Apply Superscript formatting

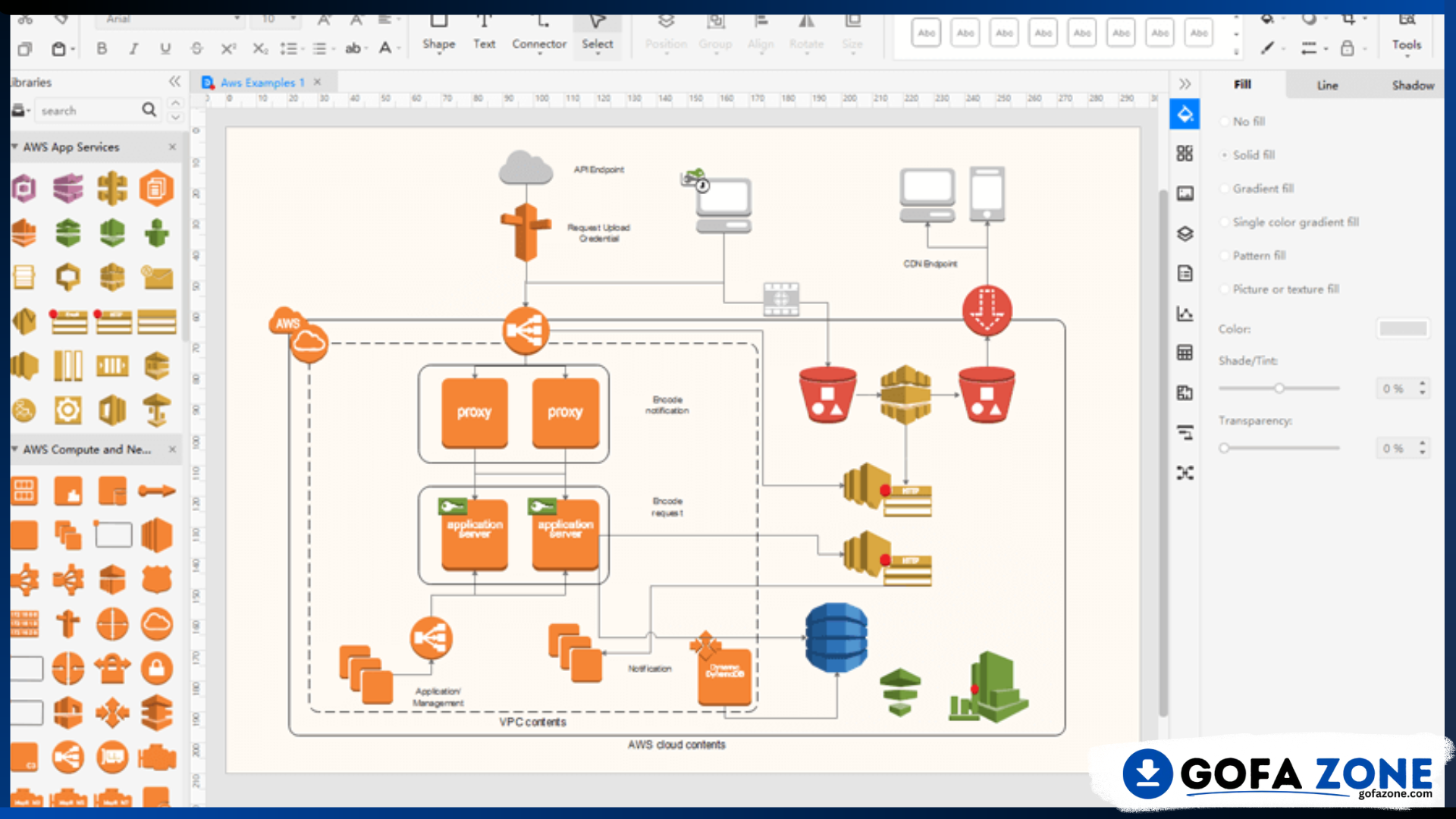(228, 49)
